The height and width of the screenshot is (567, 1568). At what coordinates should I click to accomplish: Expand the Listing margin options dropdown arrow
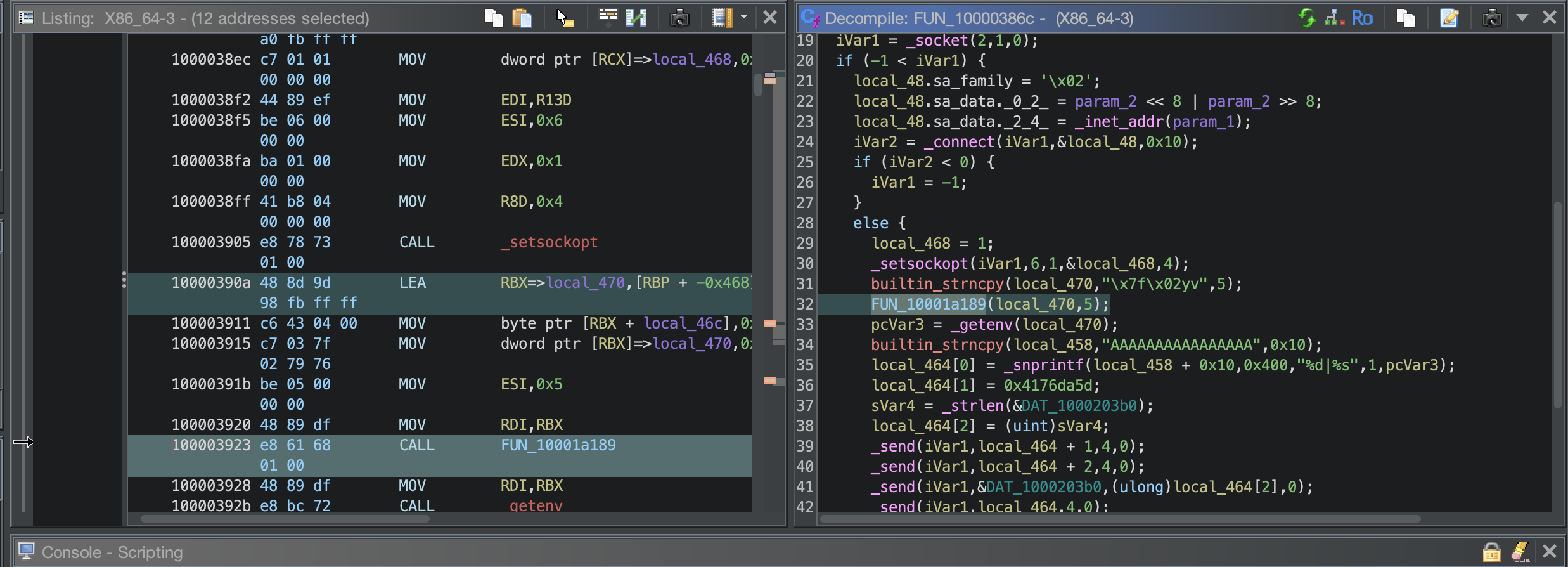tap(744, 18)
